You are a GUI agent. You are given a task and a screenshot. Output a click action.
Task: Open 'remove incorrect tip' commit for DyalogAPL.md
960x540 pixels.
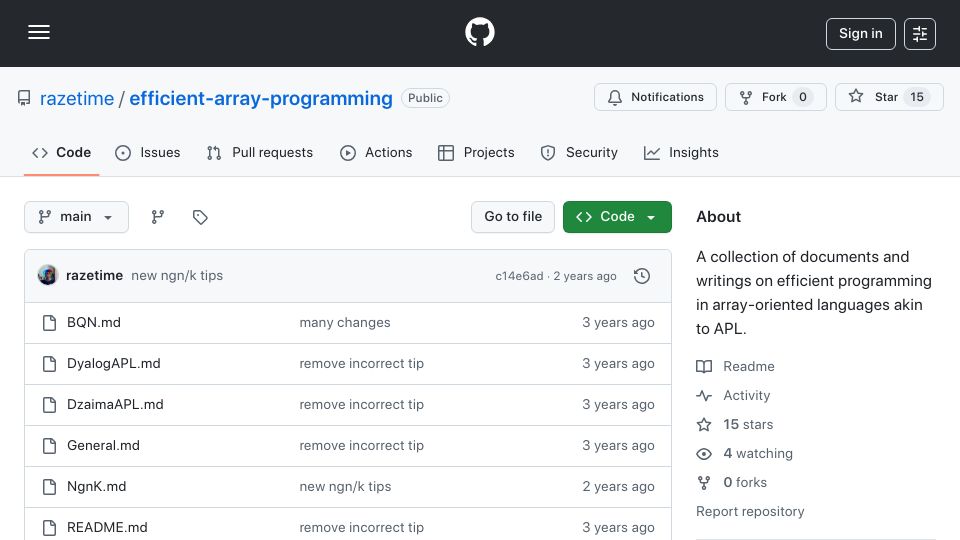[361, 364]
